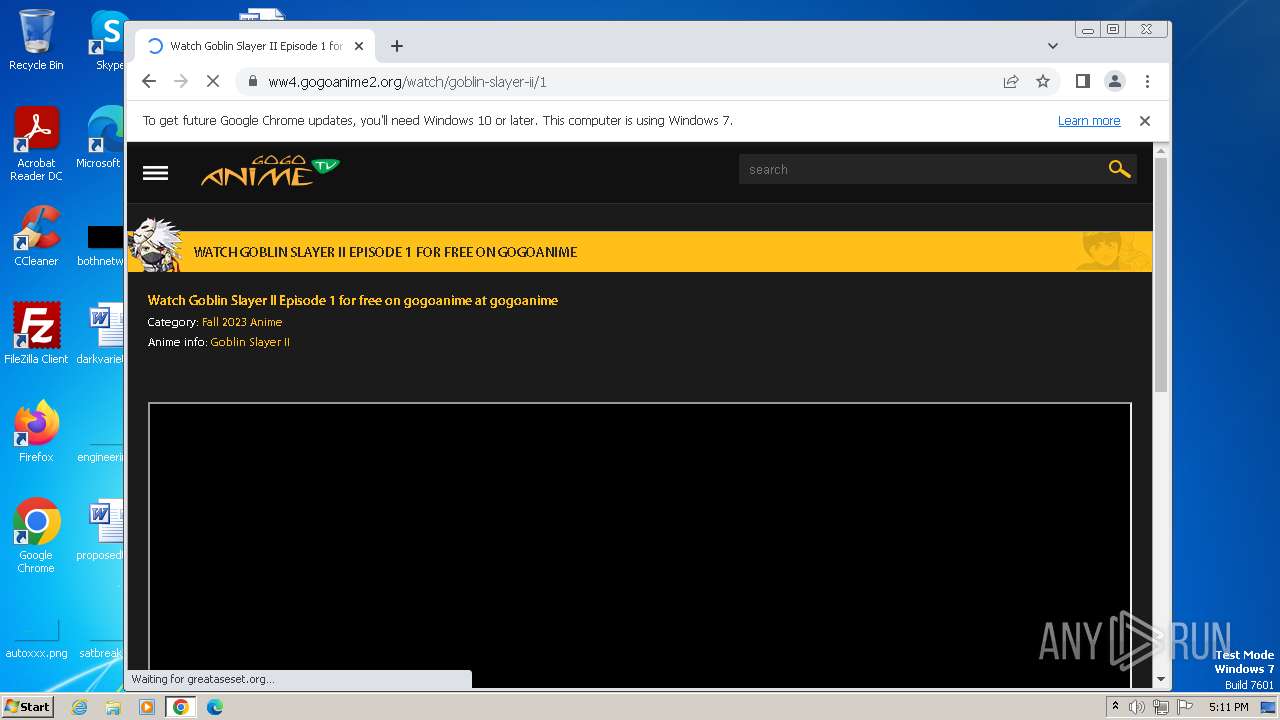Screen dimensions: 1280x720
Task: Click the yellow search magnifier icon
Action: [1119, 170]
